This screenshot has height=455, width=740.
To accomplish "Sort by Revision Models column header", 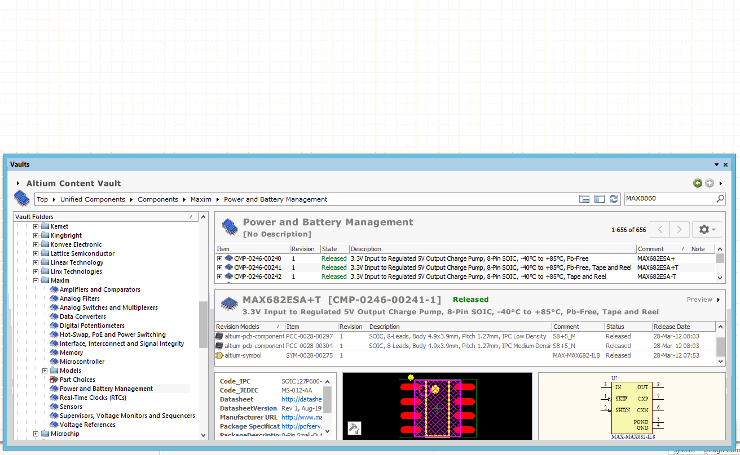I will (250, 327).
